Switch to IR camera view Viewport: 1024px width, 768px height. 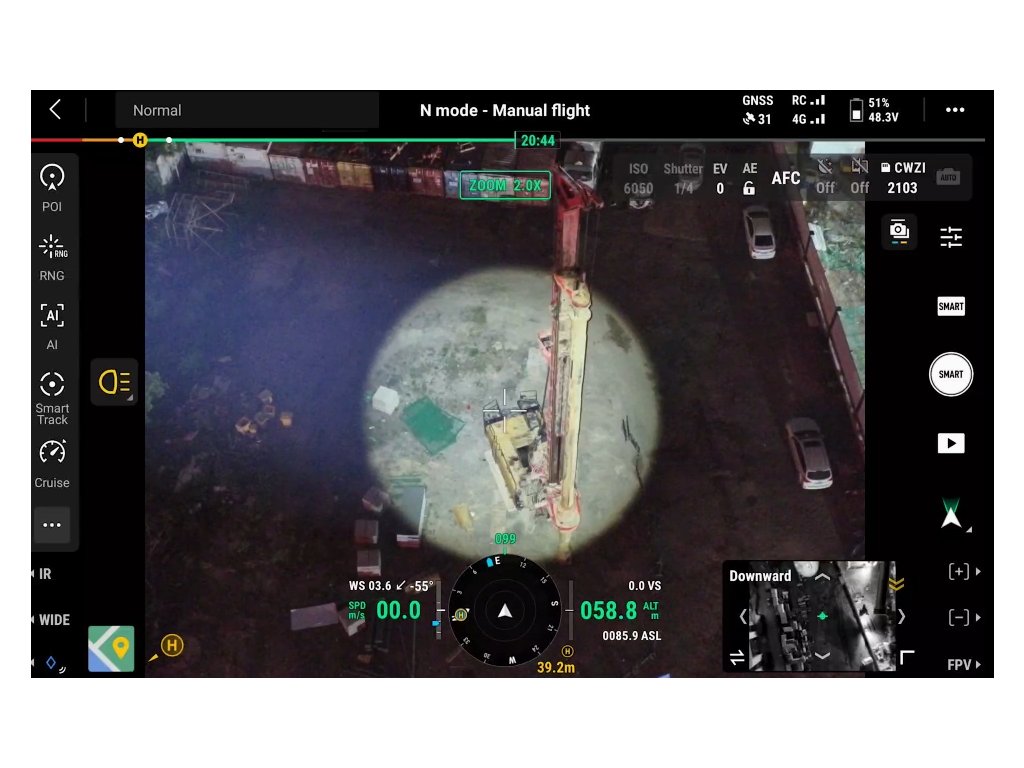tap(42, 574)
